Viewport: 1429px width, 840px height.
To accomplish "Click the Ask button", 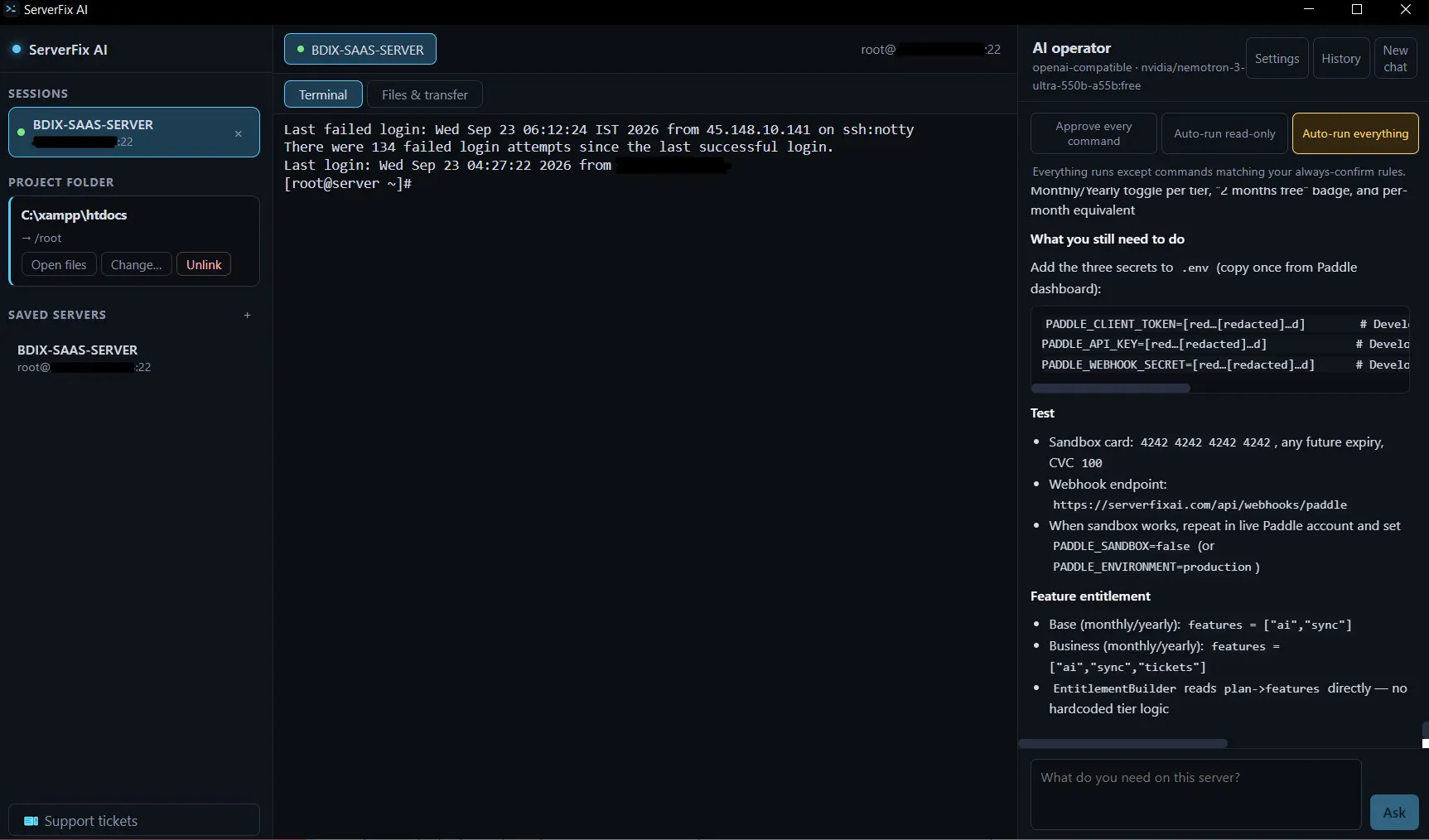I will click(1394, 812).
